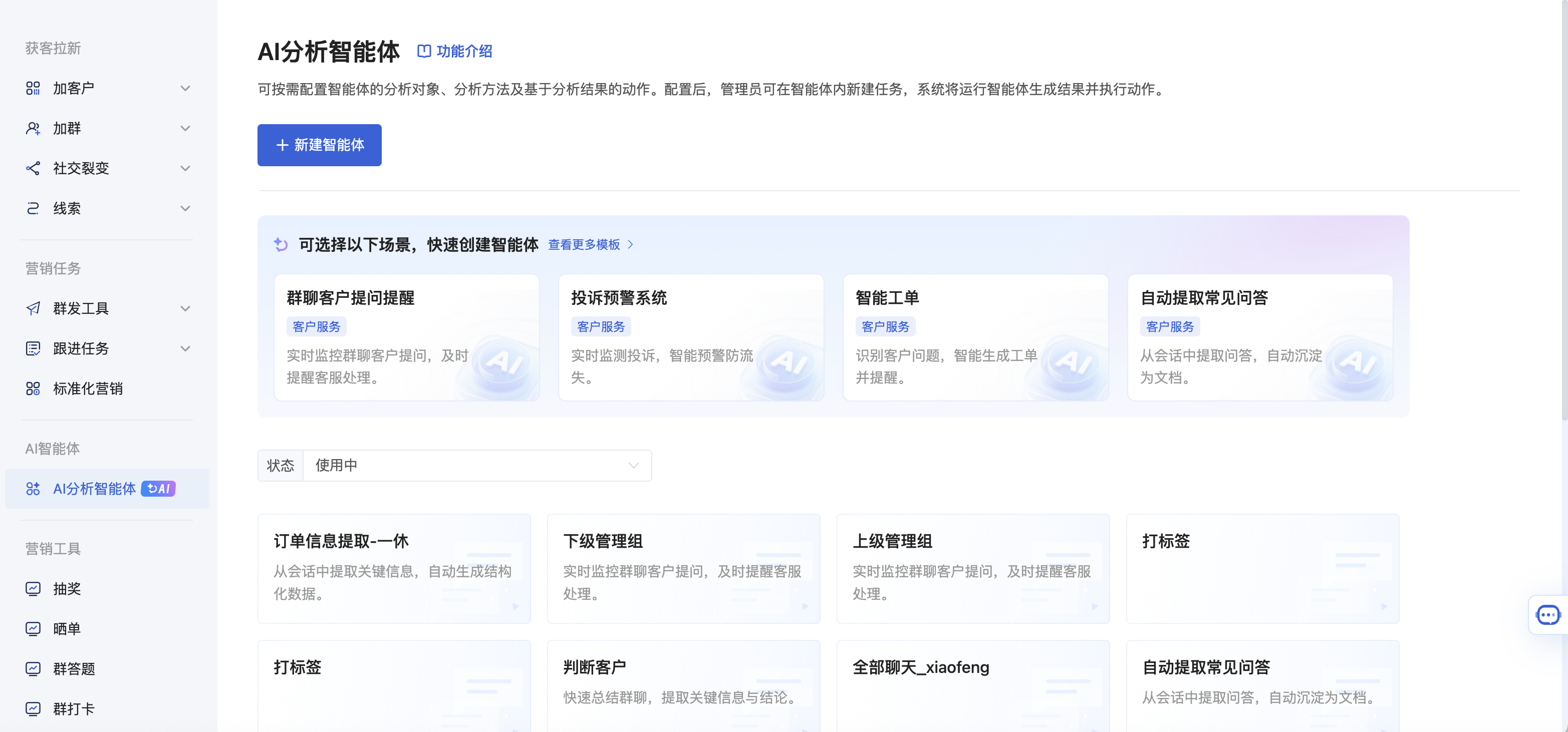Click the AI分析智能体 sidebar icon

33,489
